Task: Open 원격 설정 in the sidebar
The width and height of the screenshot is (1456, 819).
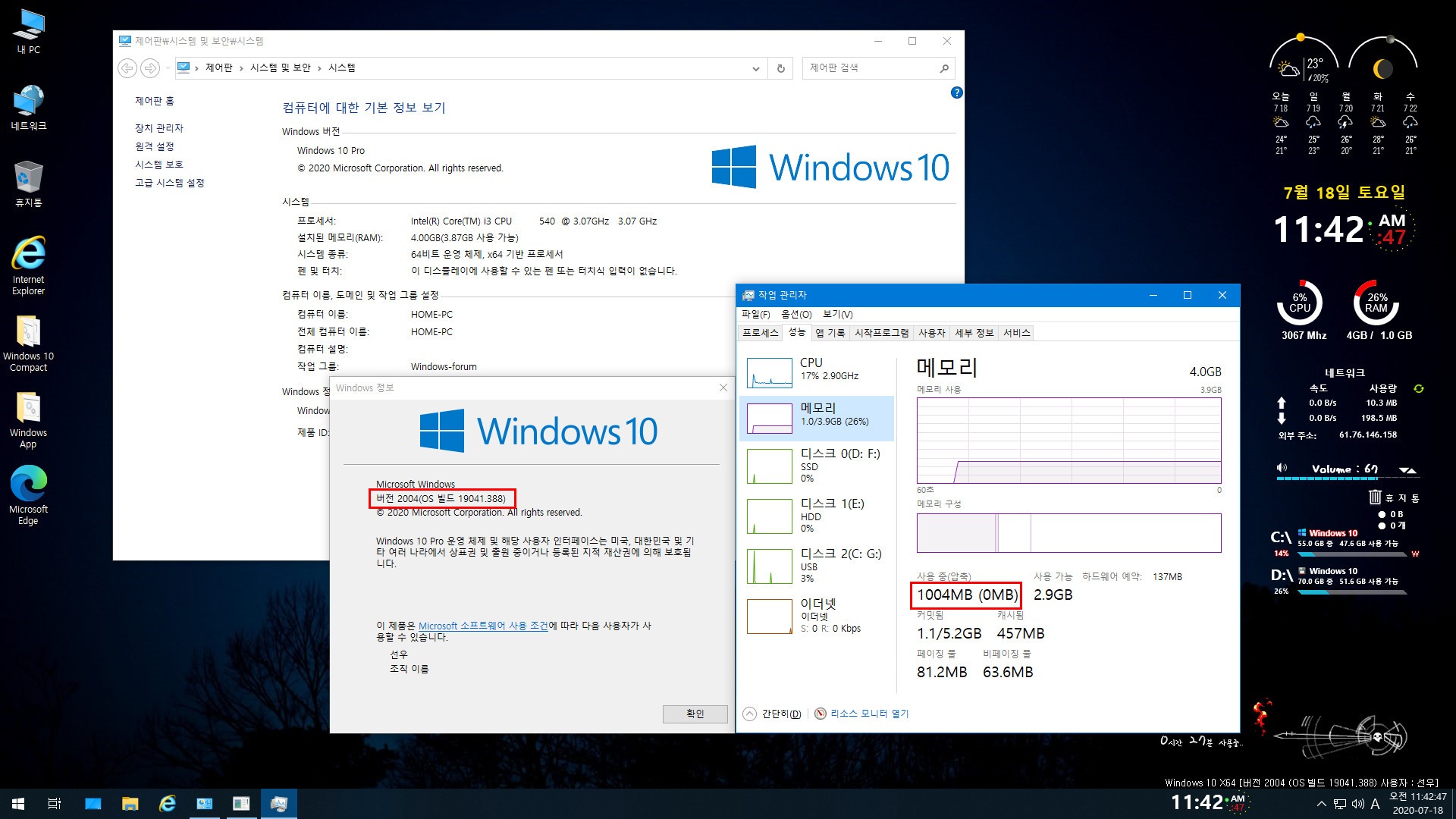Action: pyautogui.click(x=155, y=146)
